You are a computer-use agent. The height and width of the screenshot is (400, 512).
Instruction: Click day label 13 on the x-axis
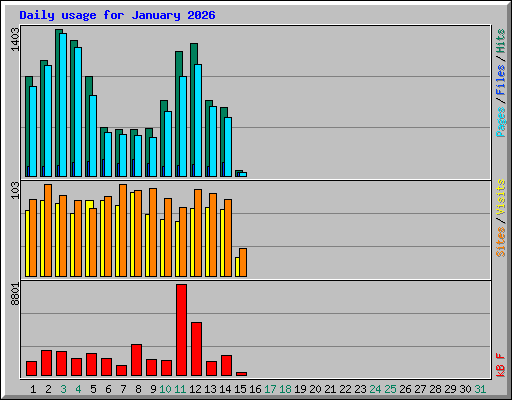point(210,389)
